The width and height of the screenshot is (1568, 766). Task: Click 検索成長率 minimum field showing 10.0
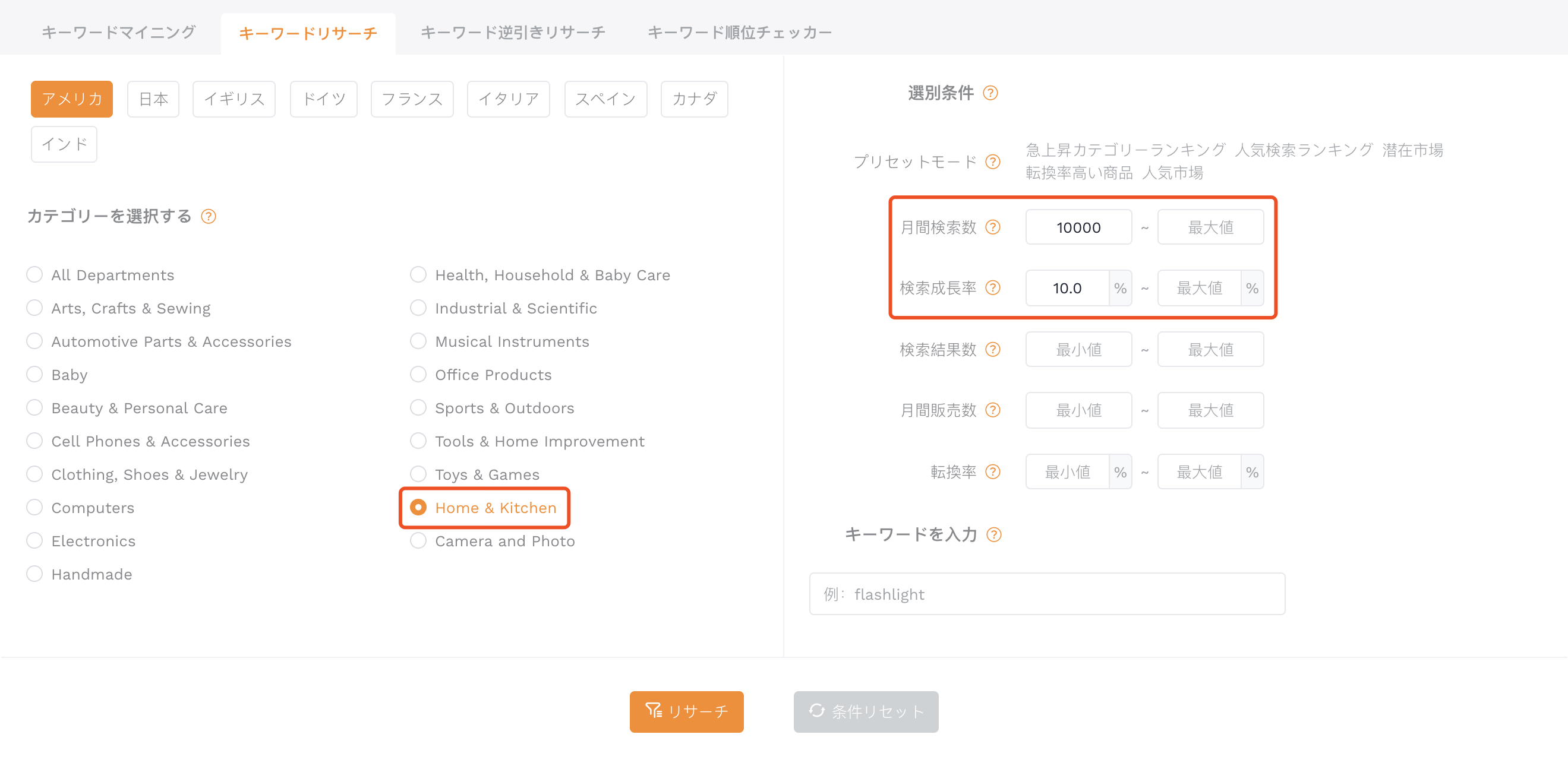coord(1067,289)
